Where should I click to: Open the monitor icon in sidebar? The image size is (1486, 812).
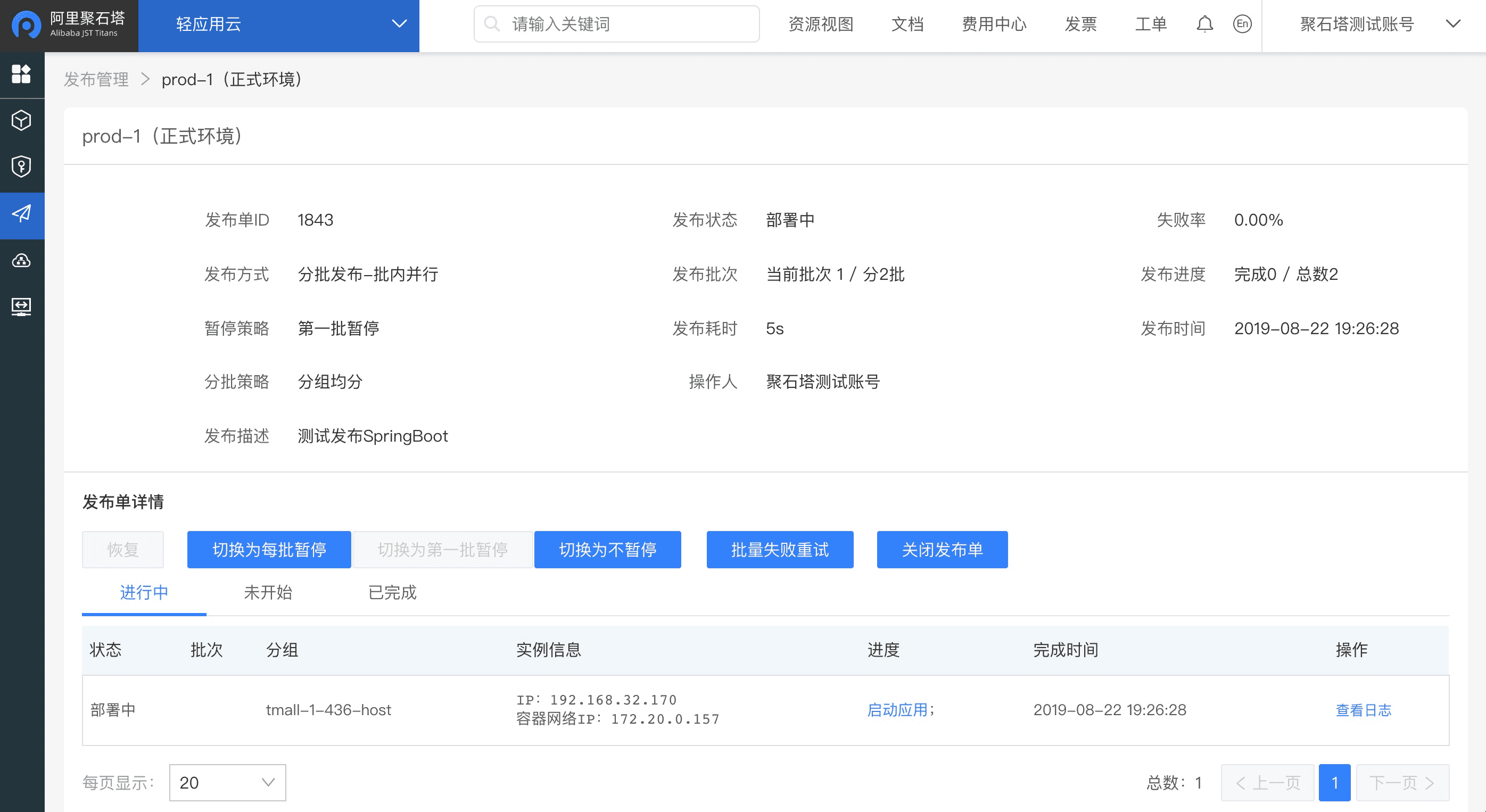tap(21, 306)
